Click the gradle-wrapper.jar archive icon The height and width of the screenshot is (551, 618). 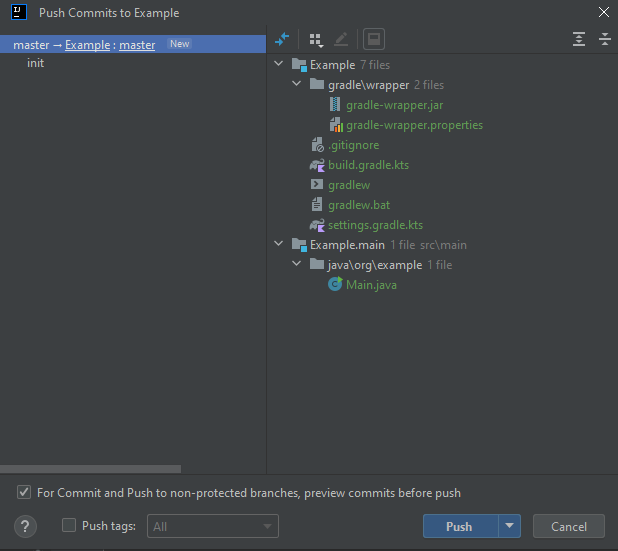click(x=335, y=105)
